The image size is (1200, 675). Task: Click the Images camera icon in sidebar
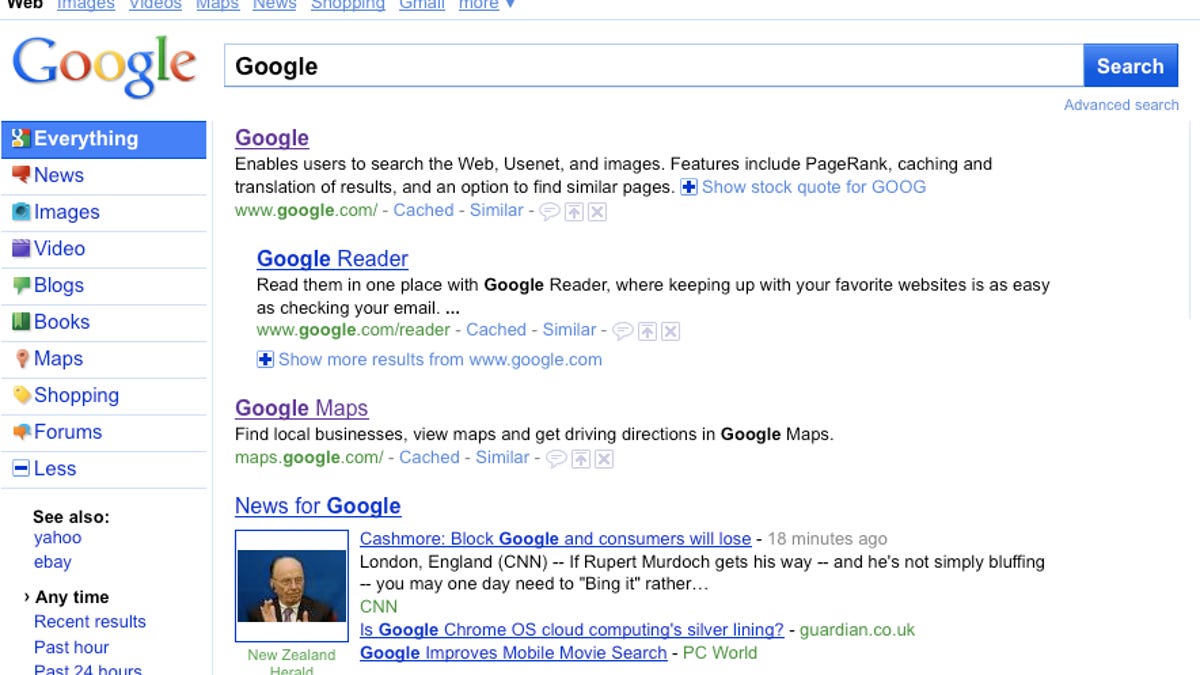(21, 212)
